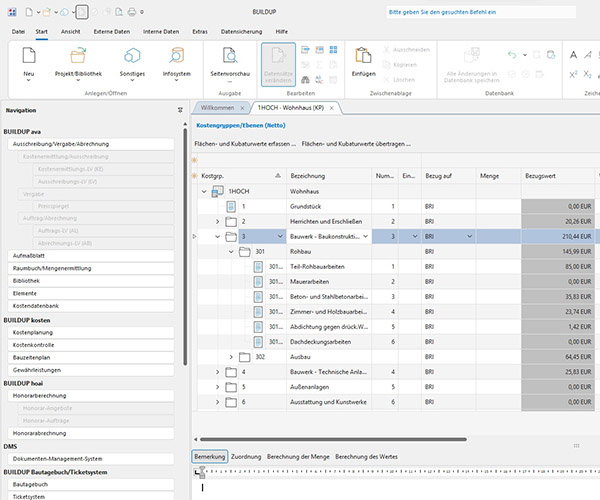Click the database refresh icon in Datenbank group
The image size is (600, 500).
(551, 55)
